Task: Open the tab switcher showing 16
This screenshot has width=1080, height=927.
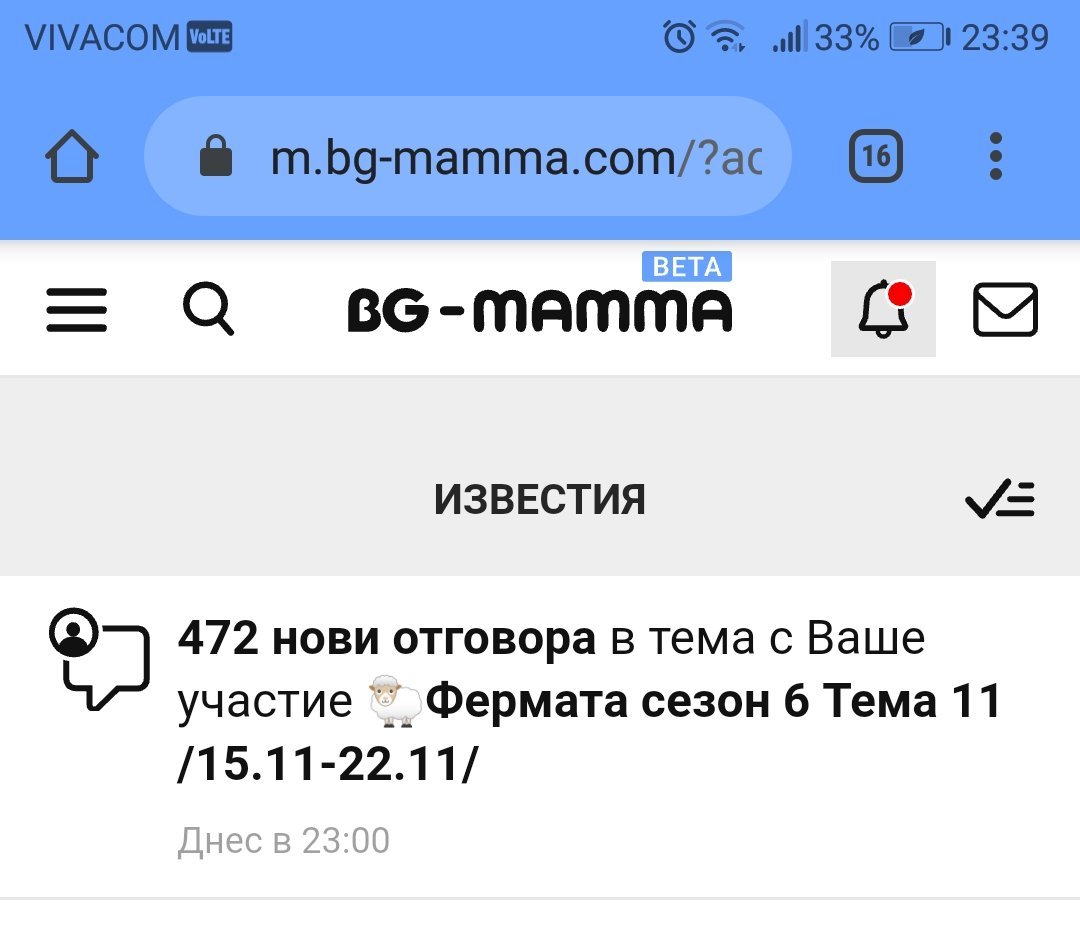Action: pos(875,157)
